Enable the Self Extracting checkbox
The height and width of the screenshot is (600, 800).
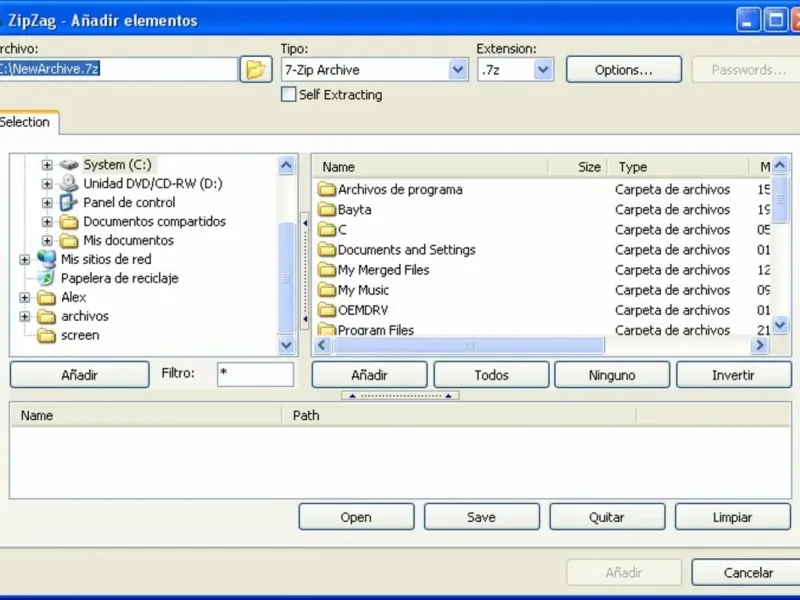click(x=289, y=95)
